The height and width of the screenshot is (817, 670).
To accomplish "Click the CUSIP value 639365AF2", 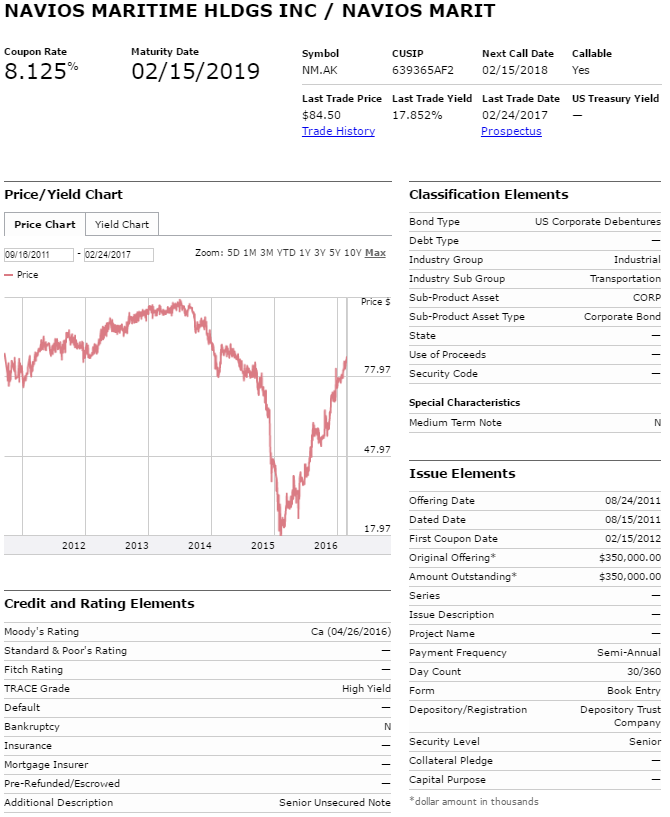I will [423, 70].
